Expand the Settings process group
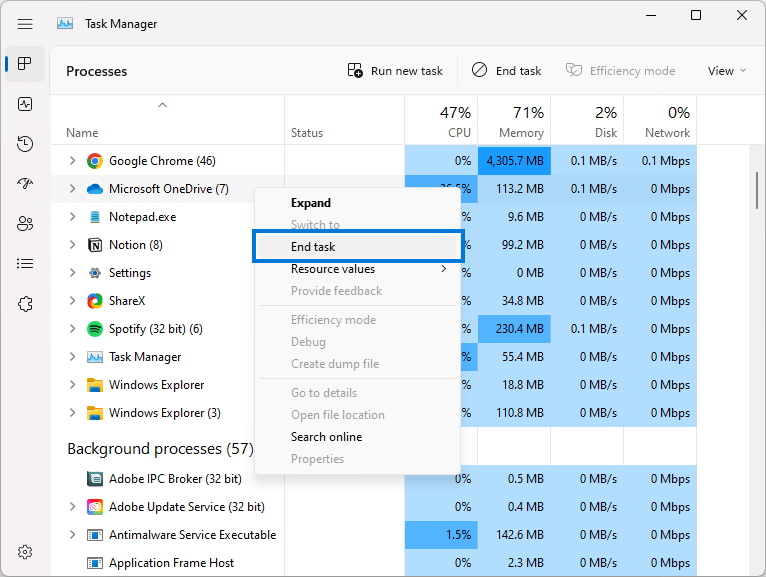Viewport: 766px width, 577px height. click(x=72, y=273)
